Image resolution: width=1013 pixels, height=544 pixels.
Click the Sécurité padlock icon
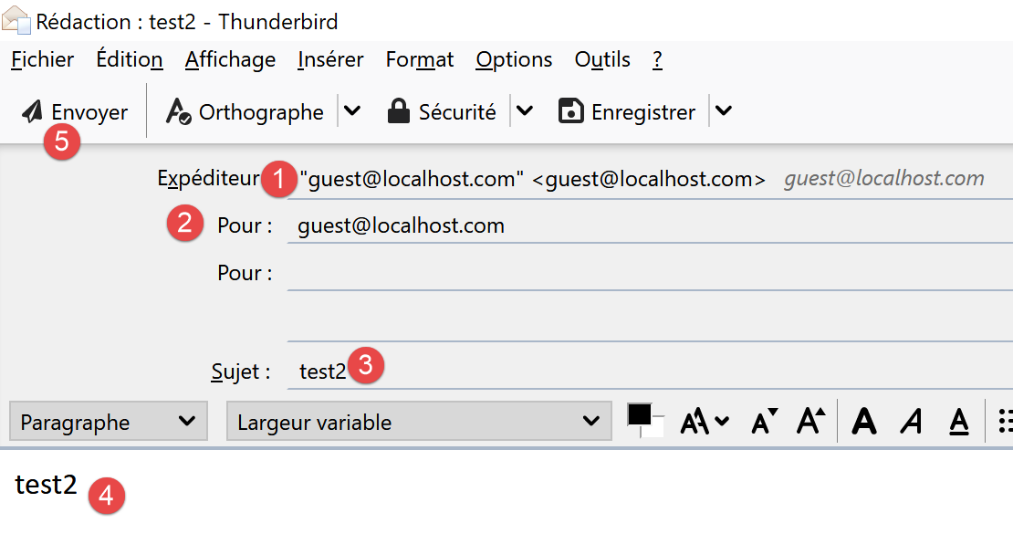coord(399,112)
